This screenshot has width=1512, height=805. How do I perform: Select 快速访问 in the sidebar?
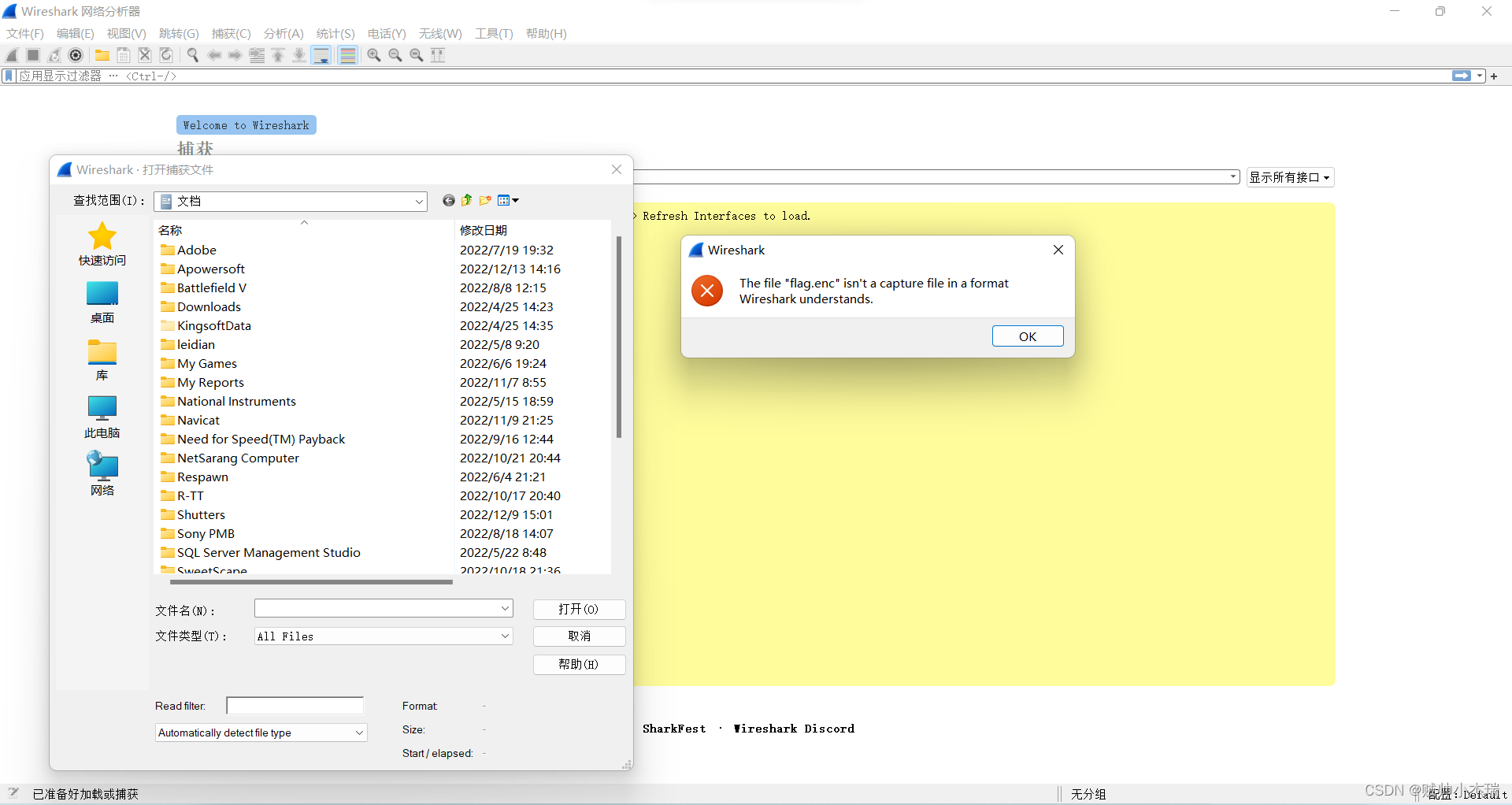pos(102,244)
